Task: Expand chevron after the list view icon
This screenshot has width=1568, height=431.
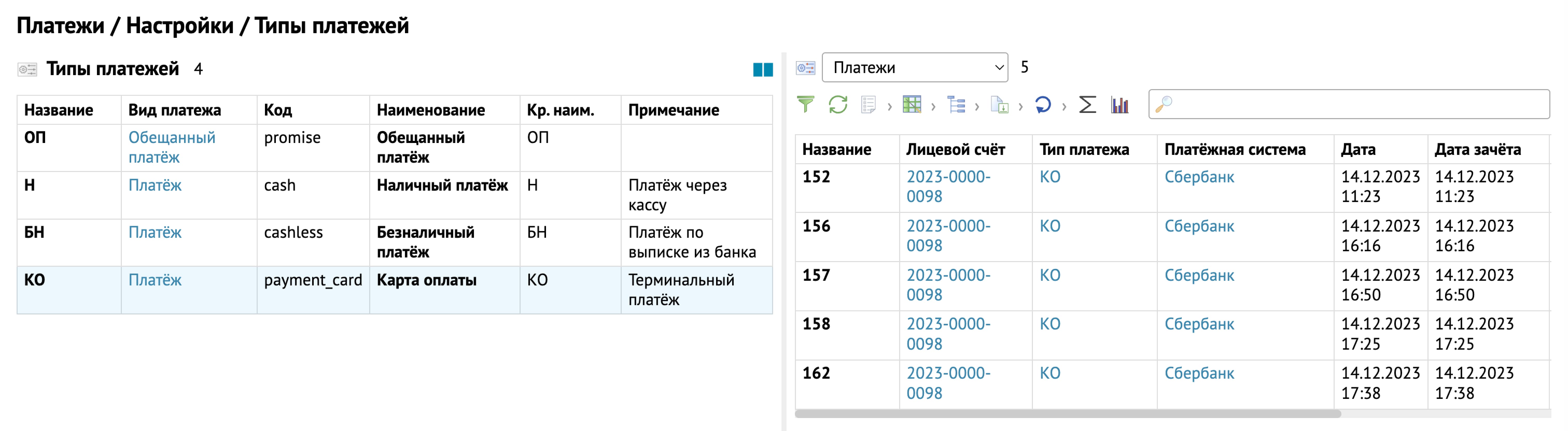Action: click(x=890, y=106)
